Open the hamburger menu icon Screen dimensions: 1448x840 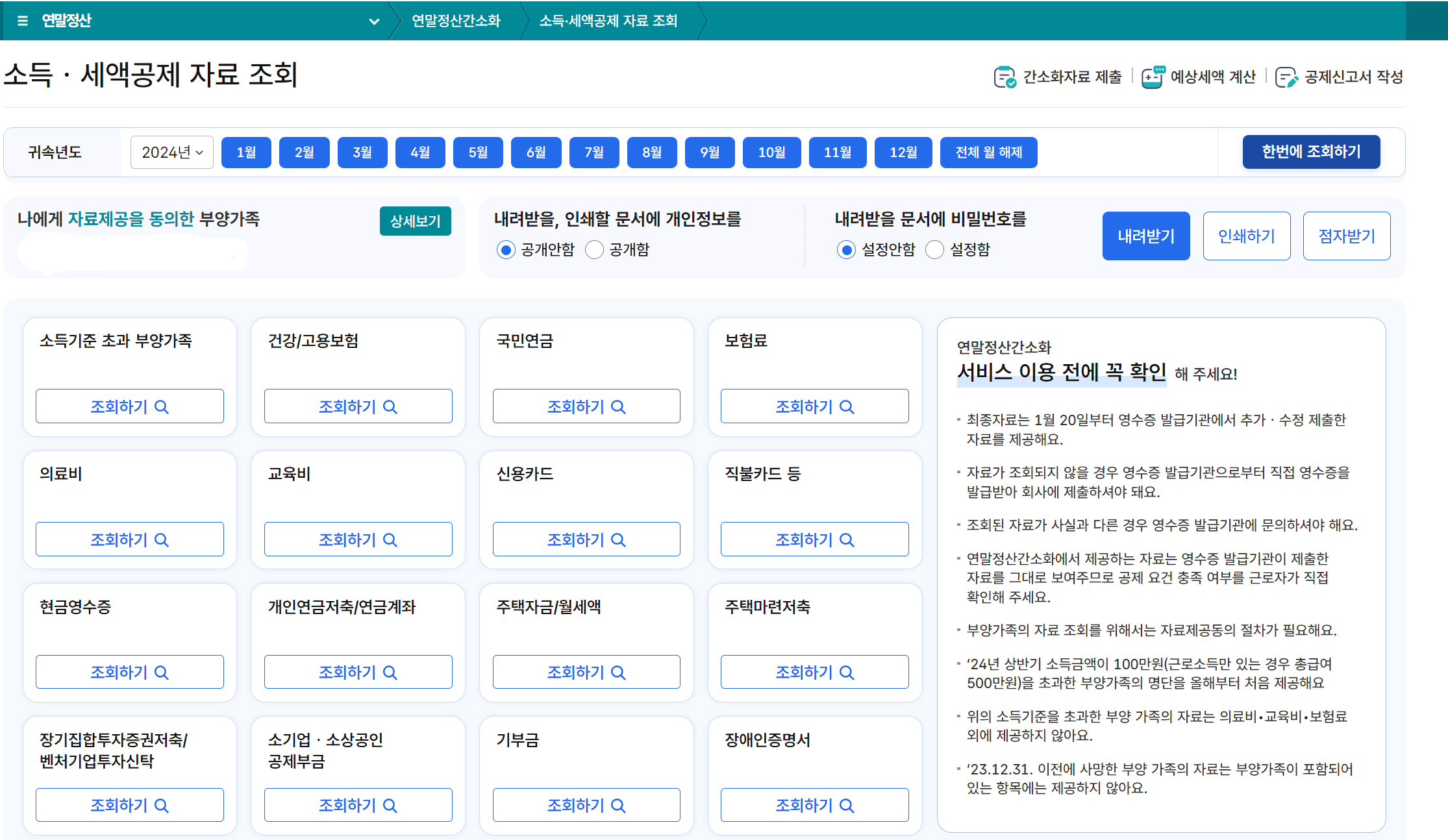23,21
